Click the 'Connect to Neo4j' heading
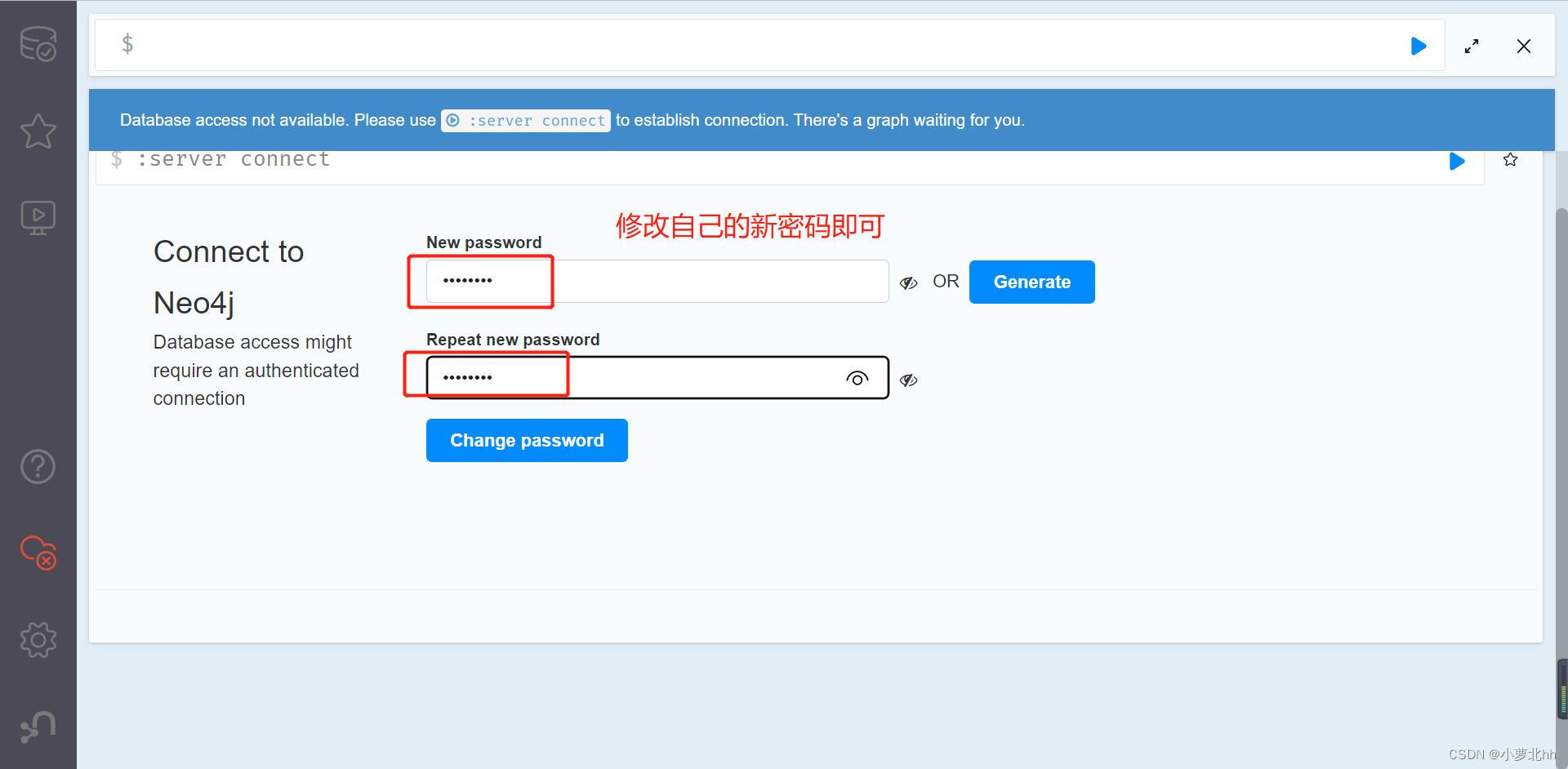This screenshot has height=769, width=1568. (229, 277)
